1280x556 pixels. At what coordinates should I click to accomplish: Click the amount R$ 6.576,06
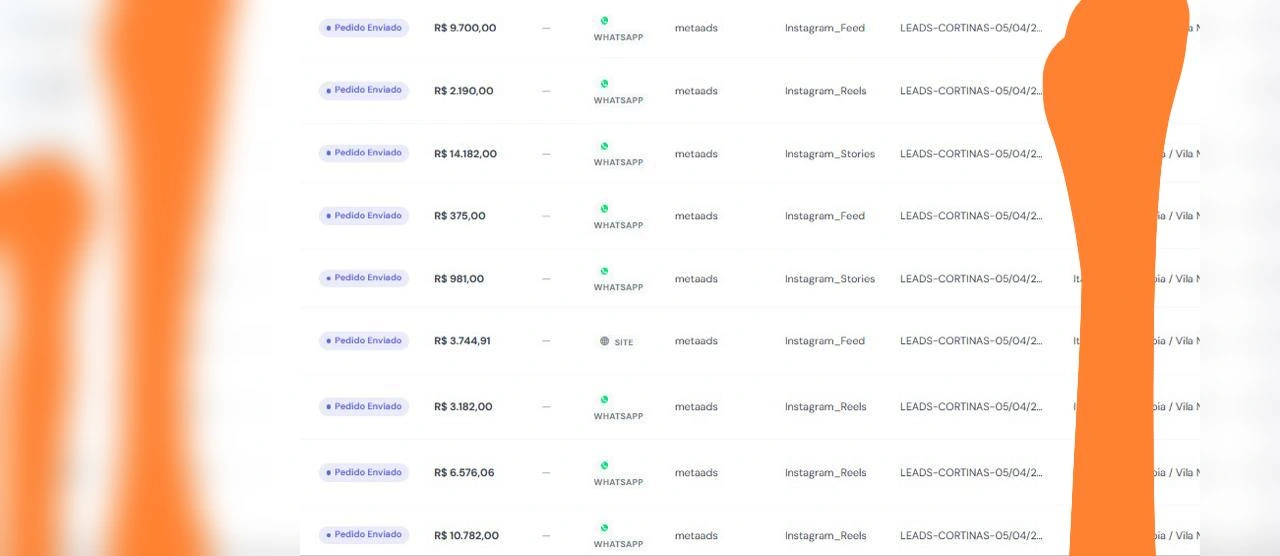point(464,473)
